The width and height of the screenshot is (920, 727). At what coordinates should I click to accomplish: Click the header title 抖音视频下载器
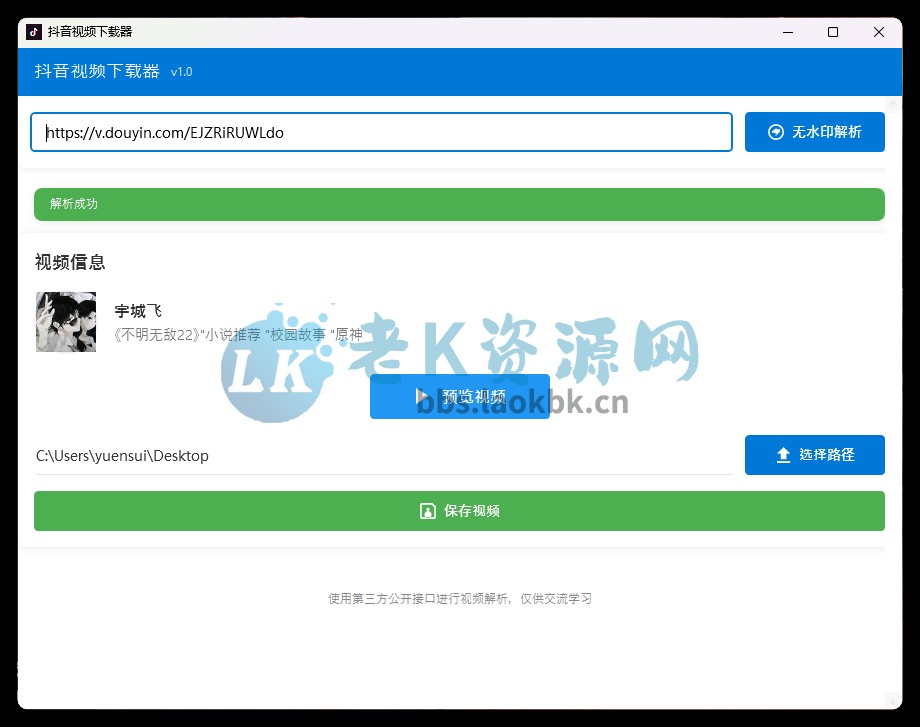click(97, 71)
